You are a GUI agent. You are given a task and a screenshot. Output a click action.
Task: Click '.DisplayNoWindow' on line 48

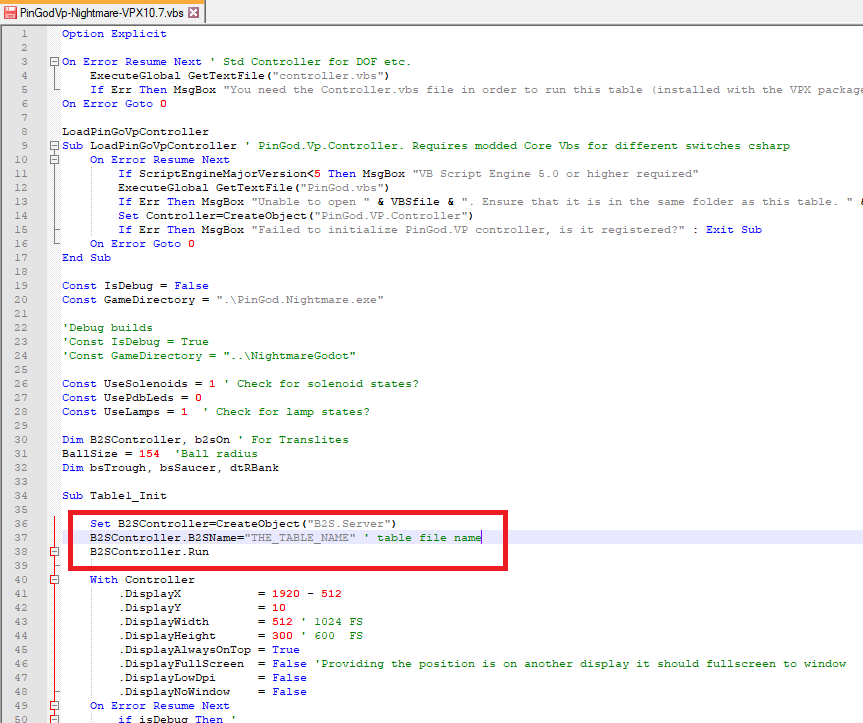point(174,692)
